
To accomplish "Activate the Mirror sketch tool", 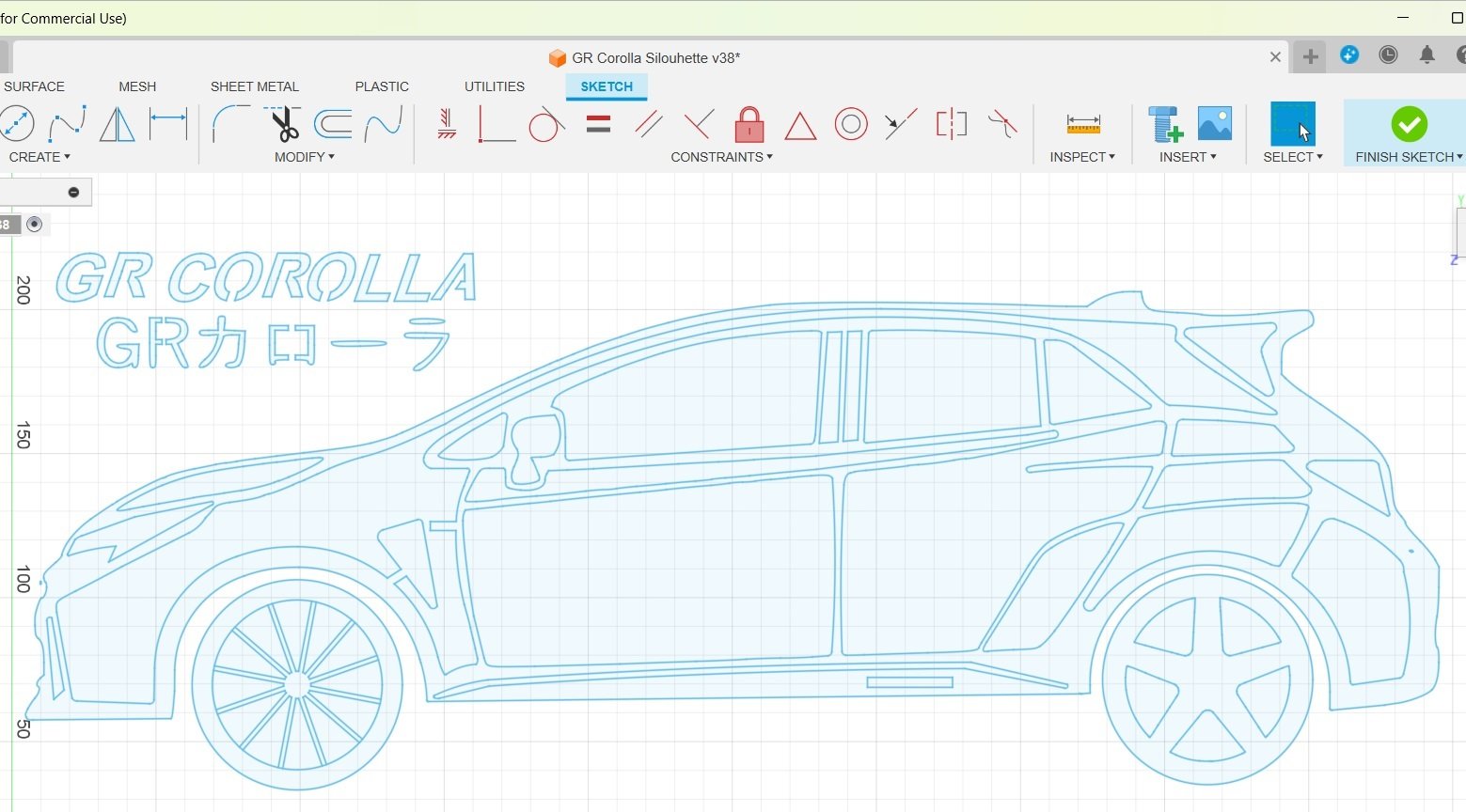I will pyautogui.click(x=118, y=124).
